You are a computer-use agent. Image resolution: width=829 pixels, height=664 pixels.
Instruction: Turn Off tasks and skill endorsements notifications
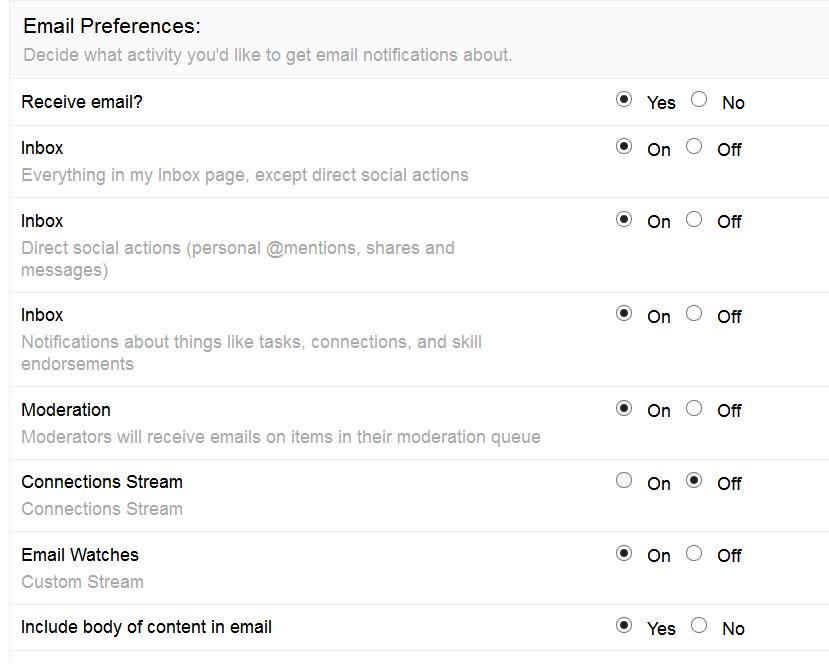(x=694, y=313)
